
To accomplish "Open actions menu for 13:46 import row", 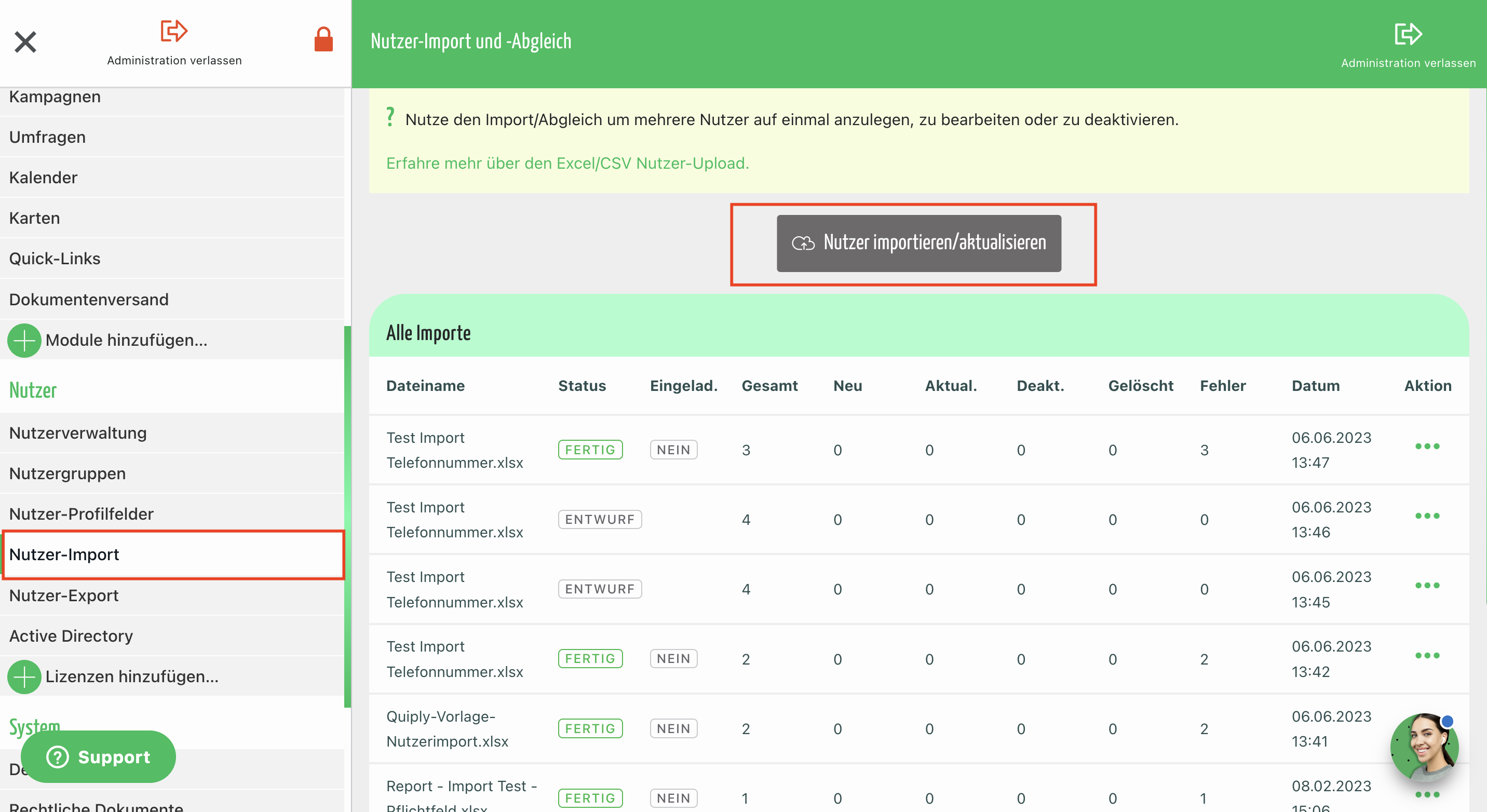I will (x=1427, y=516).
